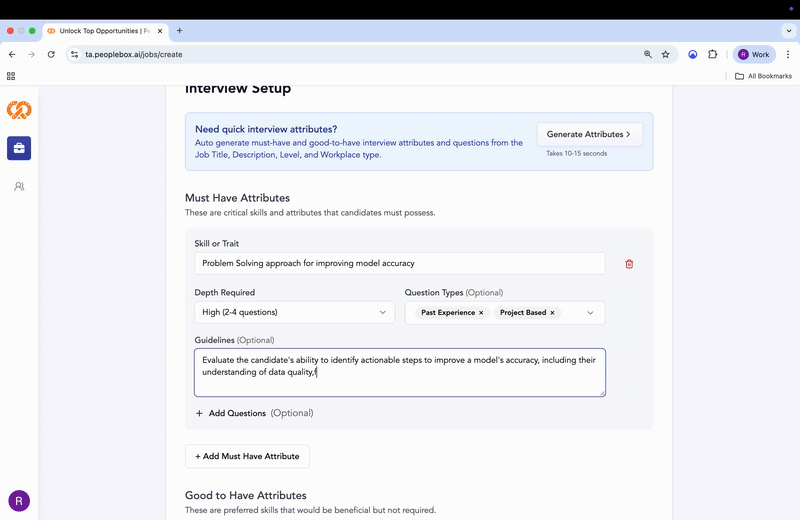
Task: Remove the Project Based tag
Action: [x=553, y=313]
